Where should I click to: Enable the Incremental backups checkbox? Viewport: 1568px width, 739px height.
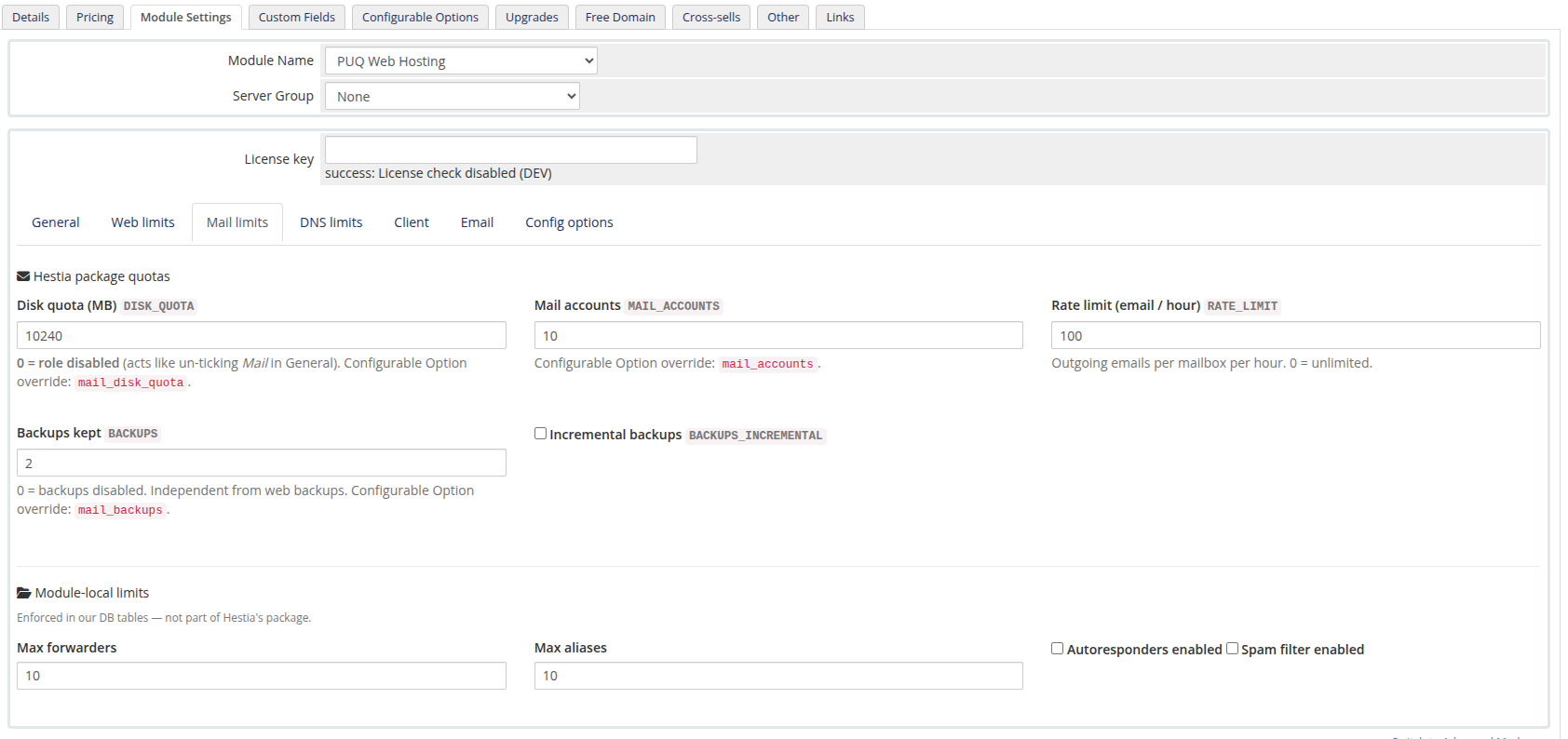[x=540, y=434]
